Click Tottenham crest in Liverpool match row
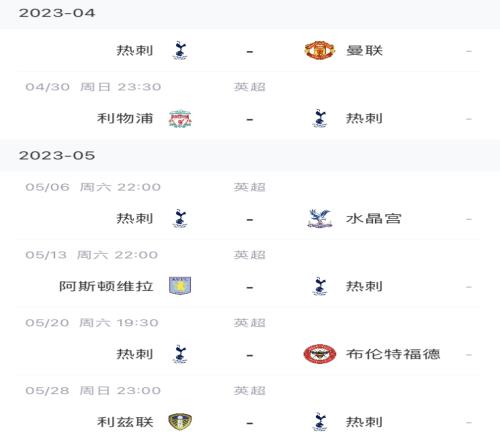Screen dimensions: 500x440 click(x=320, y=119)
